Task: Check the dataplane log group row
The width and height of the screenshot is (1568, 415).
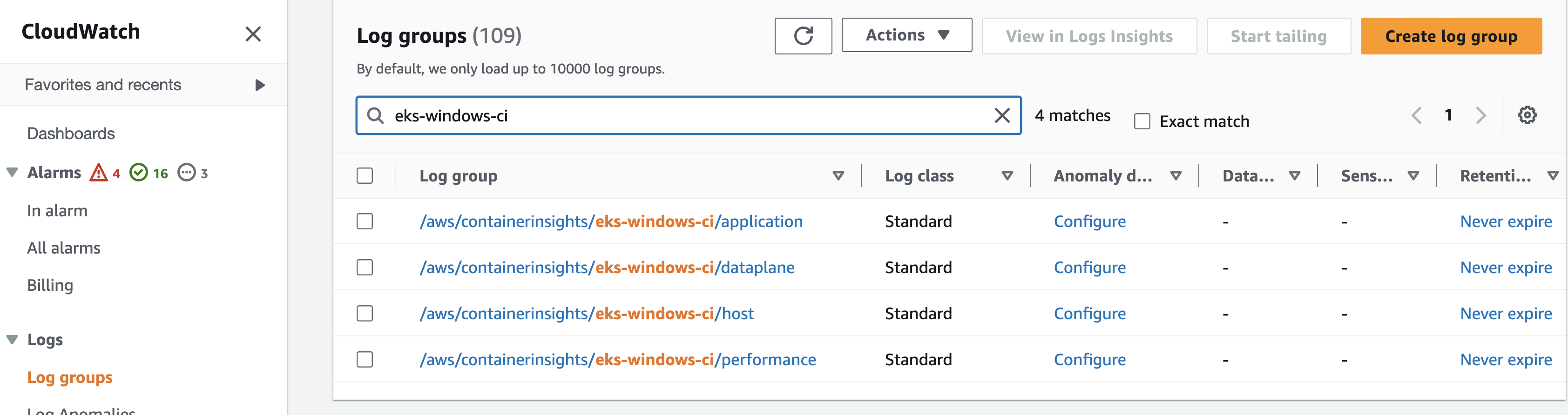Action: click(x=365, y=268)
